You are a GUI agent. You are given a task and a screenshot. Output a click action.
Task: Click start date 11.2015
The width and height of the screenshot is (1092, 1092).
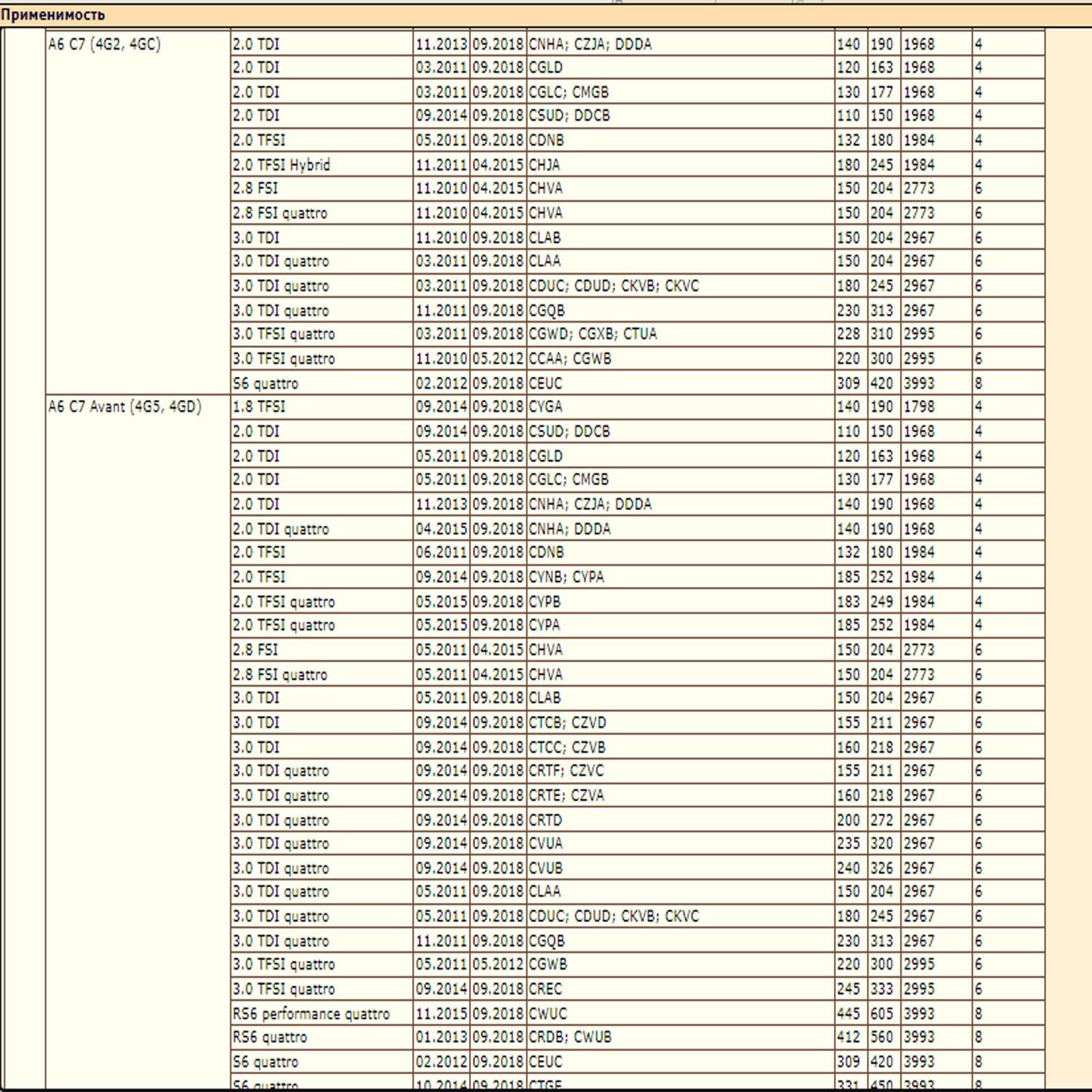pyautogui.click(x=442, y=1014)
